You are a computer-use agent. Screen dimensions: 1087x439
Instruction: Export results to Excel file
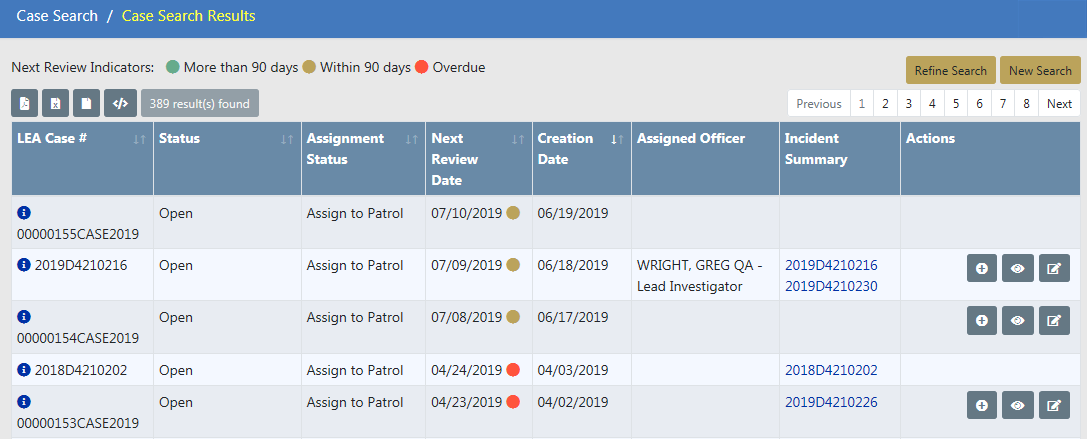(x=56, y=102)
